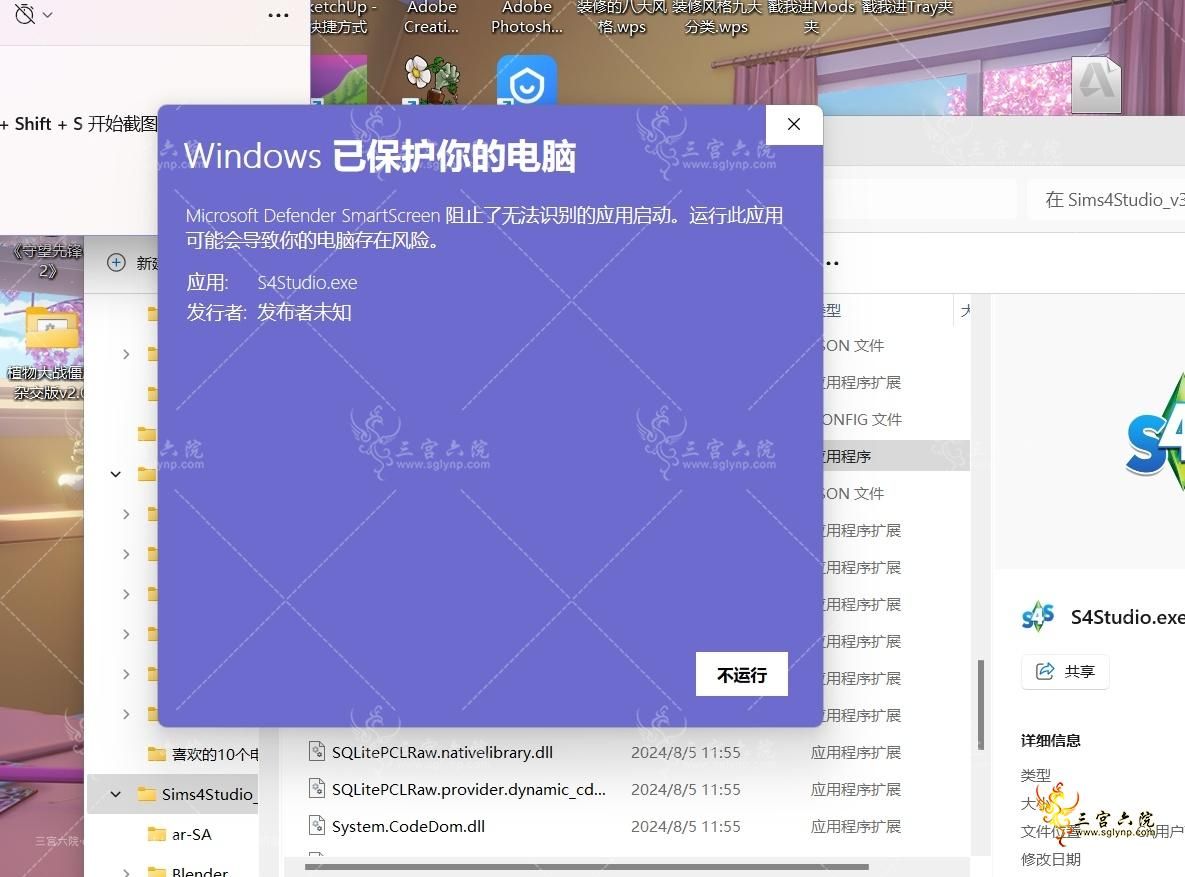Open the Plants vs Zombies desktop shortcut
This screenshot has width=1185, height=877.
coord(431,79)
